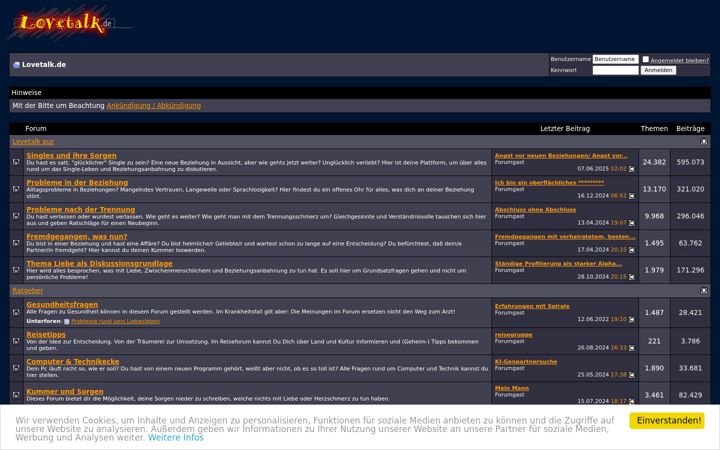Tick the Angemeldet bleiben checkbox
720x450 pixels.
(x=646, y=59)
